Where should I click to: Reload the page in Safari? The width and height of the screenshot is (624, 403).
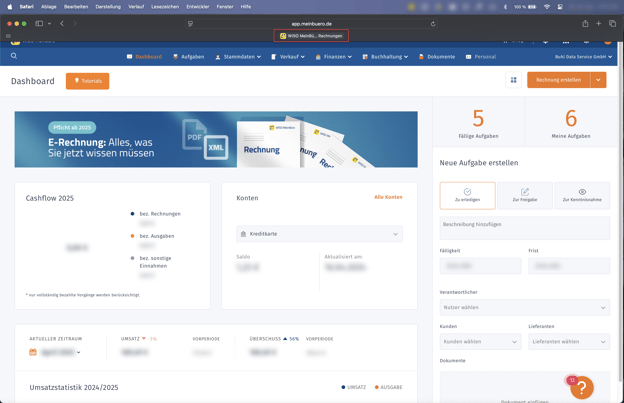[x=433, y=23]
